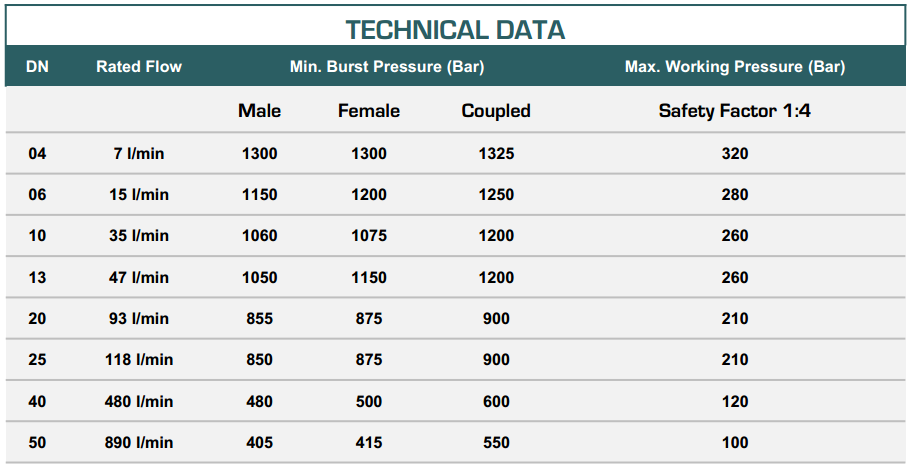Viewport: 909px width, 474px height.
Task: Select the Coupled subheader
Action: (495, 111)
